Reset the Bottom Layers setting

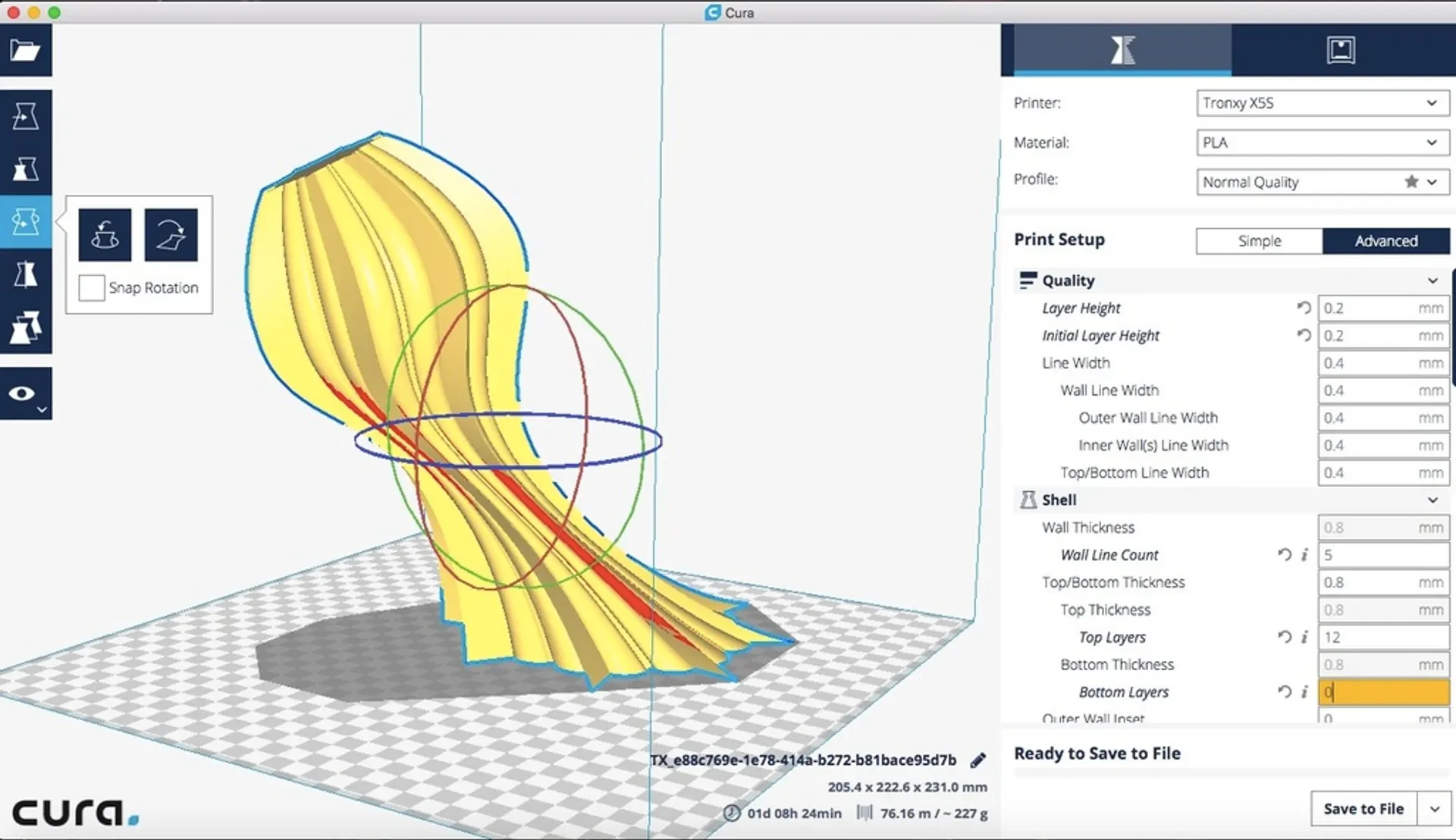pos(1284,692)
